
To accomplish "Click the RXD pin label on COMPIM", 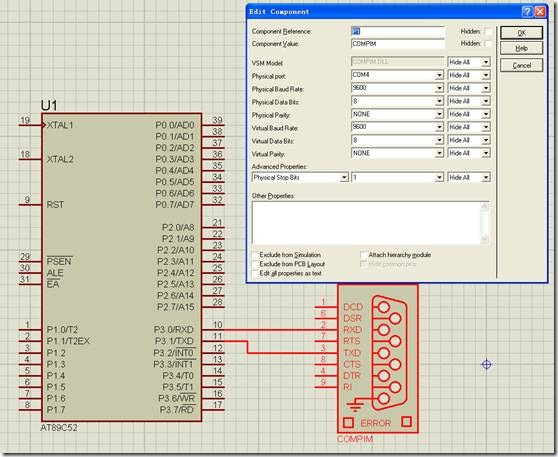I will pos(352,330).
